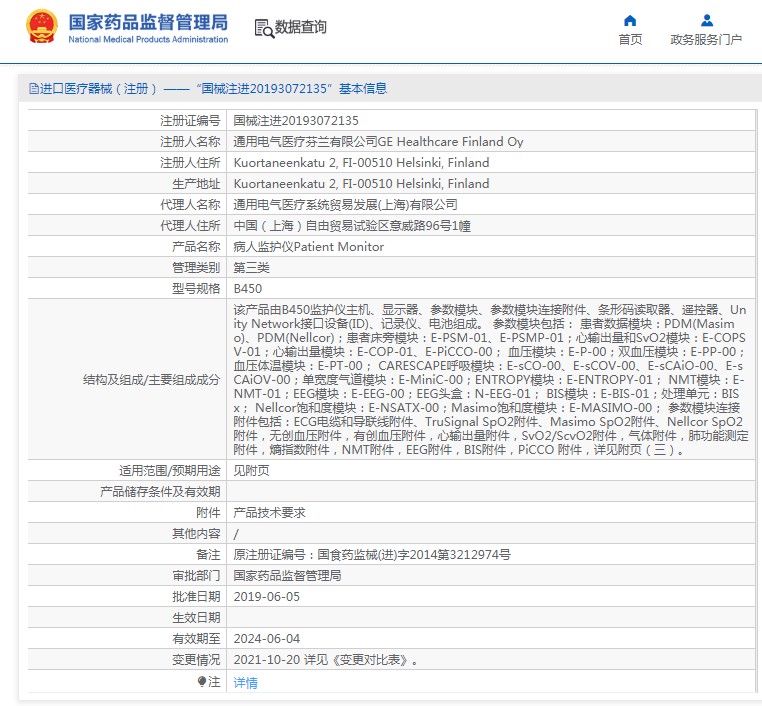Click the 进口医疗器械（注册）基本信息 heading
The height and width of the screenshot is (706, 762).
click(208, 88)
